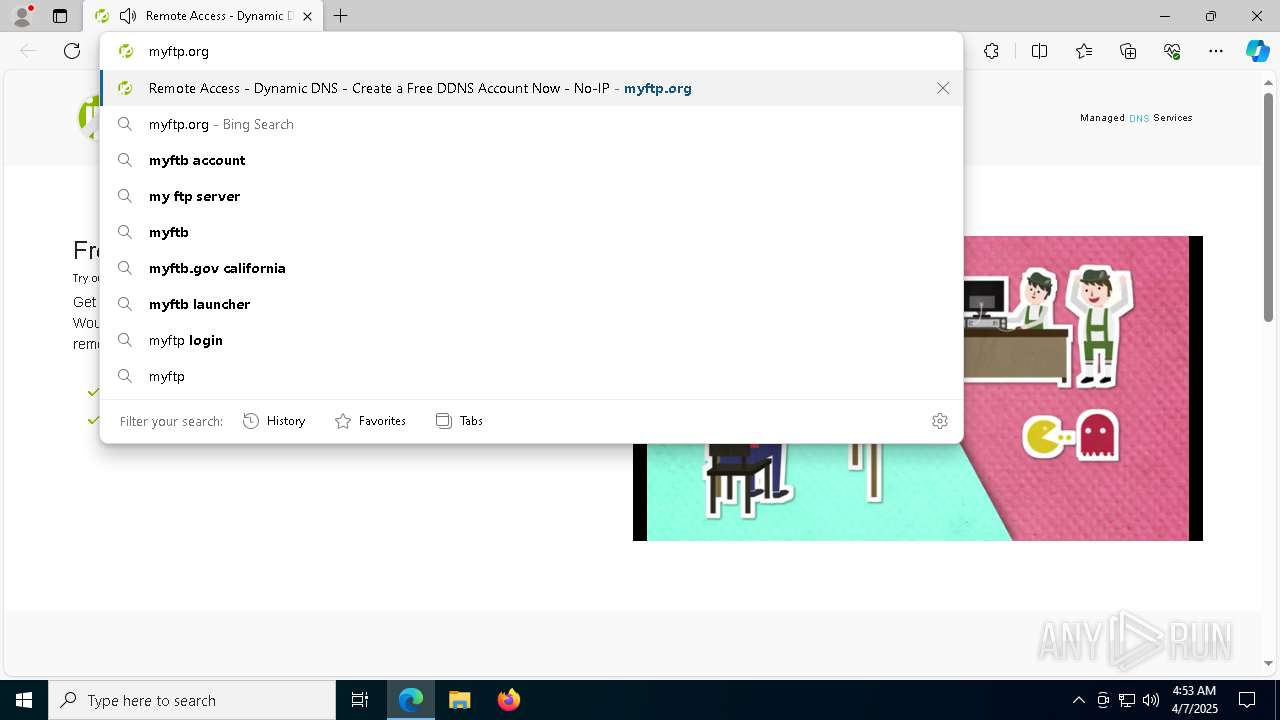The image size is (1280, 720).
Task: Select 'myftp.org - Bing Search' suggestion
Action: click(531, 124)
